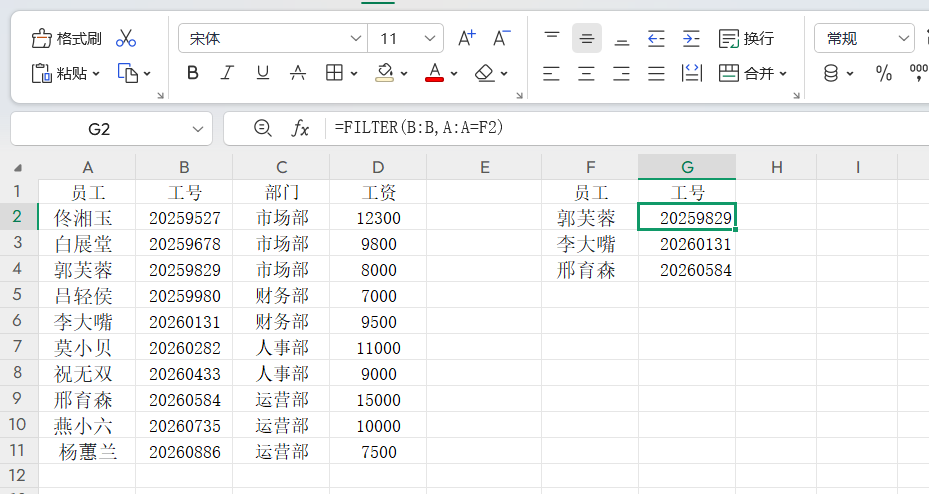Toggle underline formatting
Screen dimensions: 929x494
pos(263,73)
